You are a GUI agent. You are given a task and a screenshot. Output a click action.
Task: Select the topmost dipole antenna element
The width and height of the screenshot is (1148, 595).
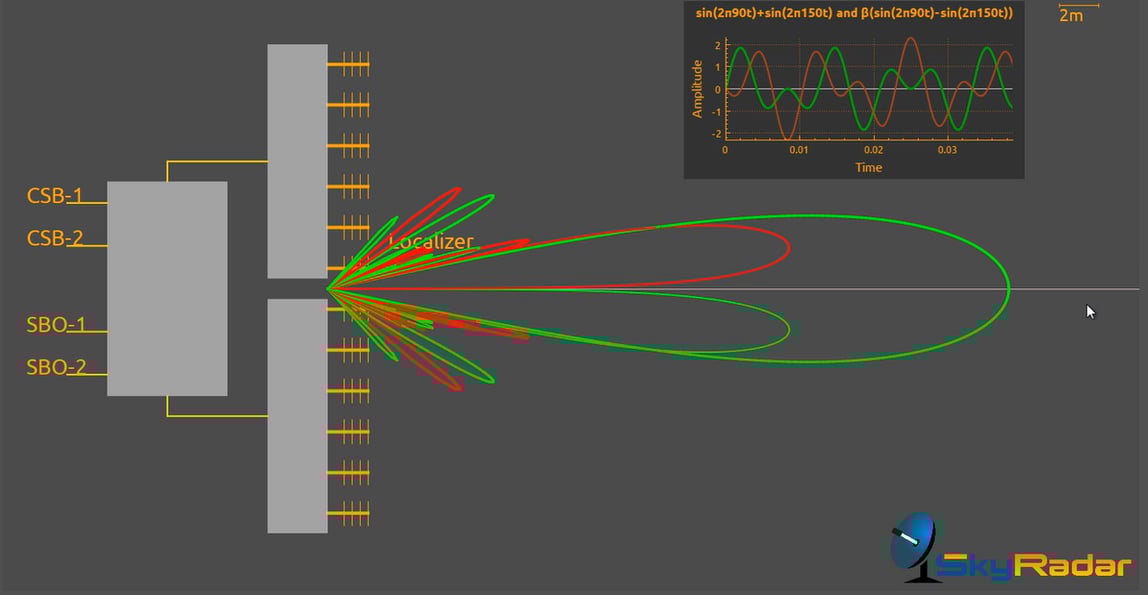[355, 62]
